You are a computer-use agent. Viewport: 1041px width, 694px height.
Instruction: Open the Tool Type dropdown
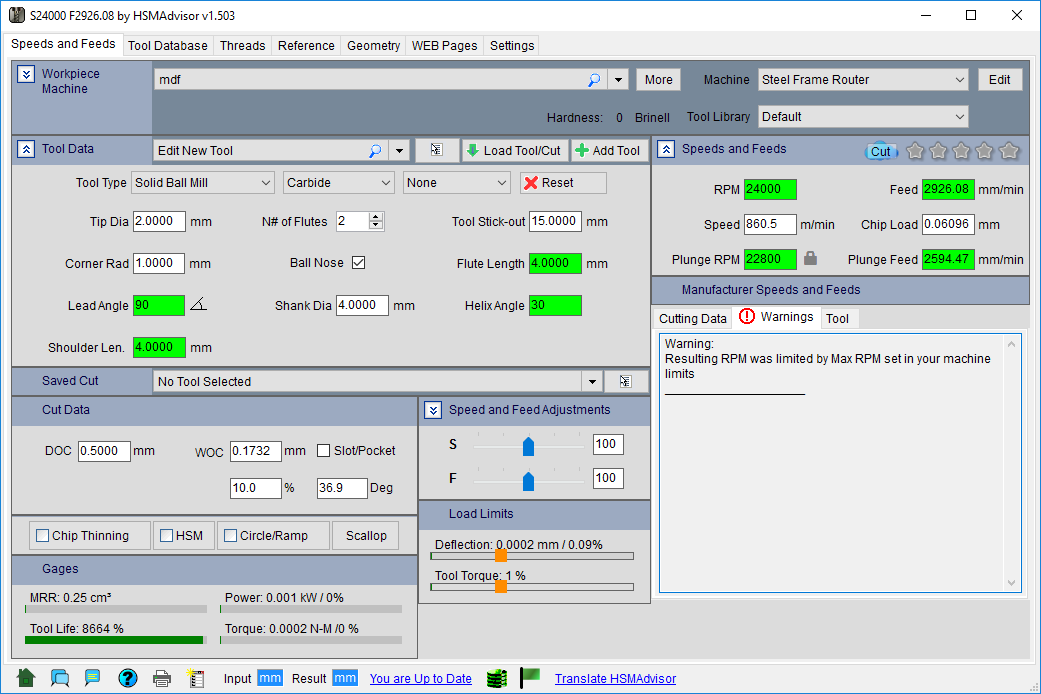[203, 183]
